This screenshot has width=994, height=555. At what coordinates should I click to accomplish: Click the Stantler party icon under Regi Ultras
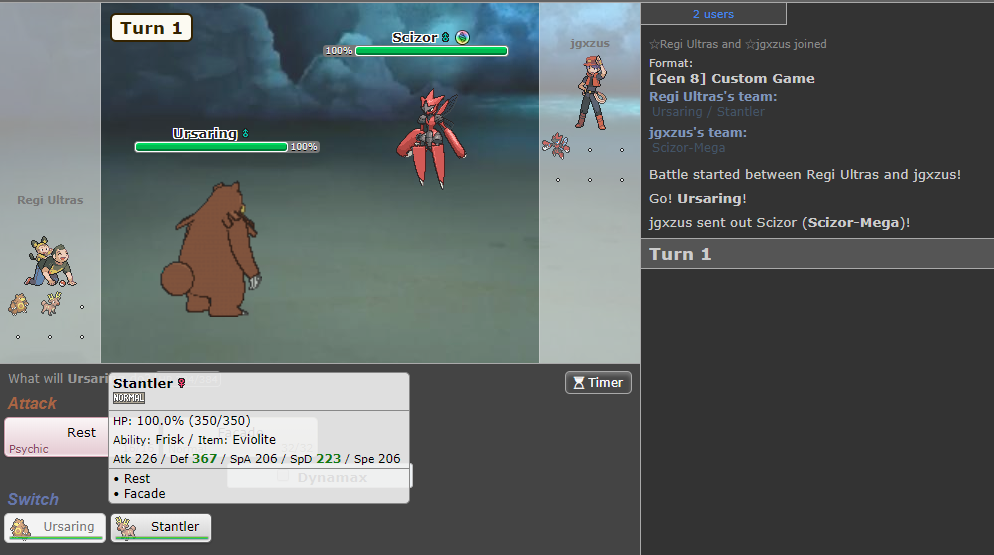[x=51, y=302]
